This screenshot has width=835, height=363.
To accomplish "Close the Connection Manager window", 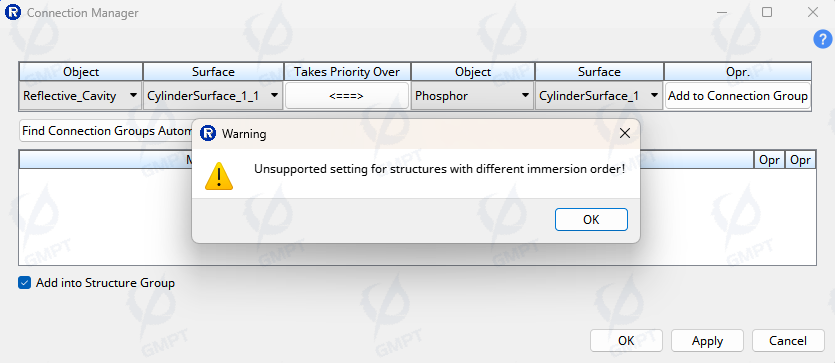I will [813, 12].
